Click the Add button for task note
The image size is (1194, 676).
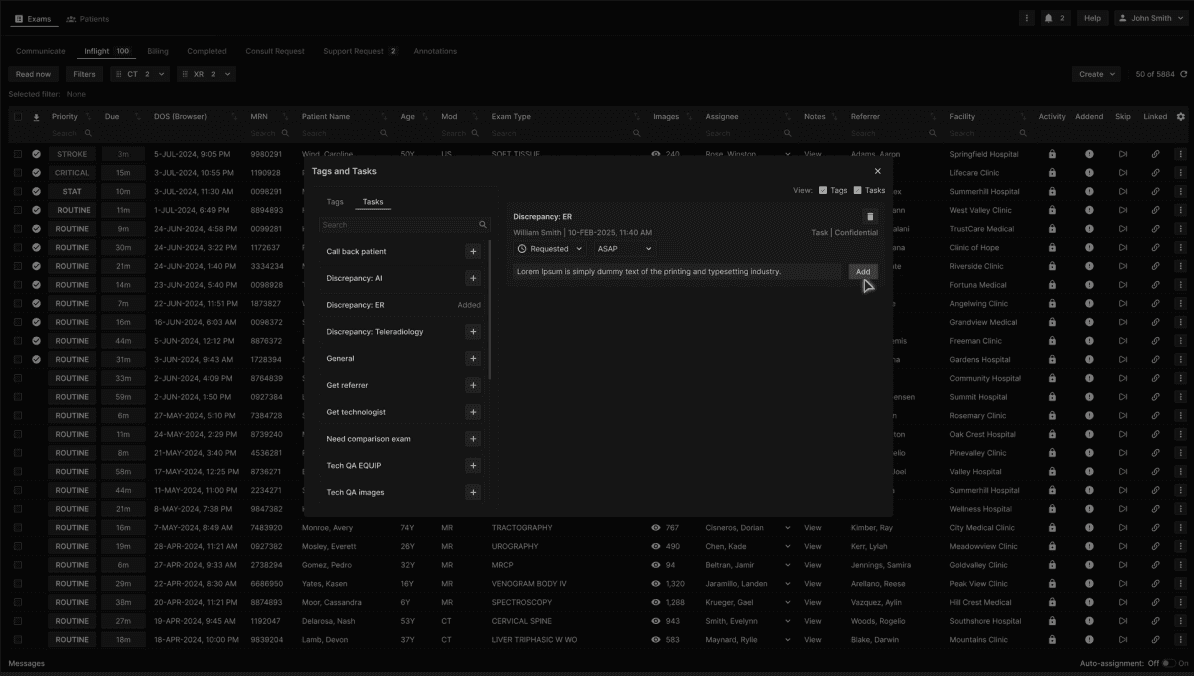coord(863,272)
